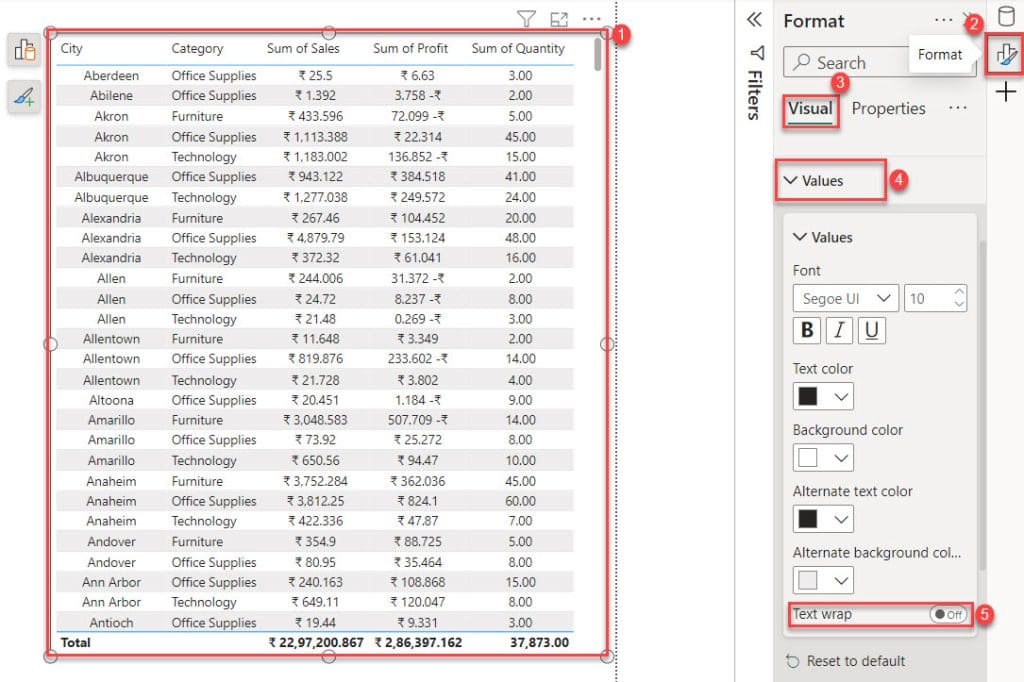Click the 60.00 quantity value
This screenshot has width=1024, height=682.
[520, 501]
